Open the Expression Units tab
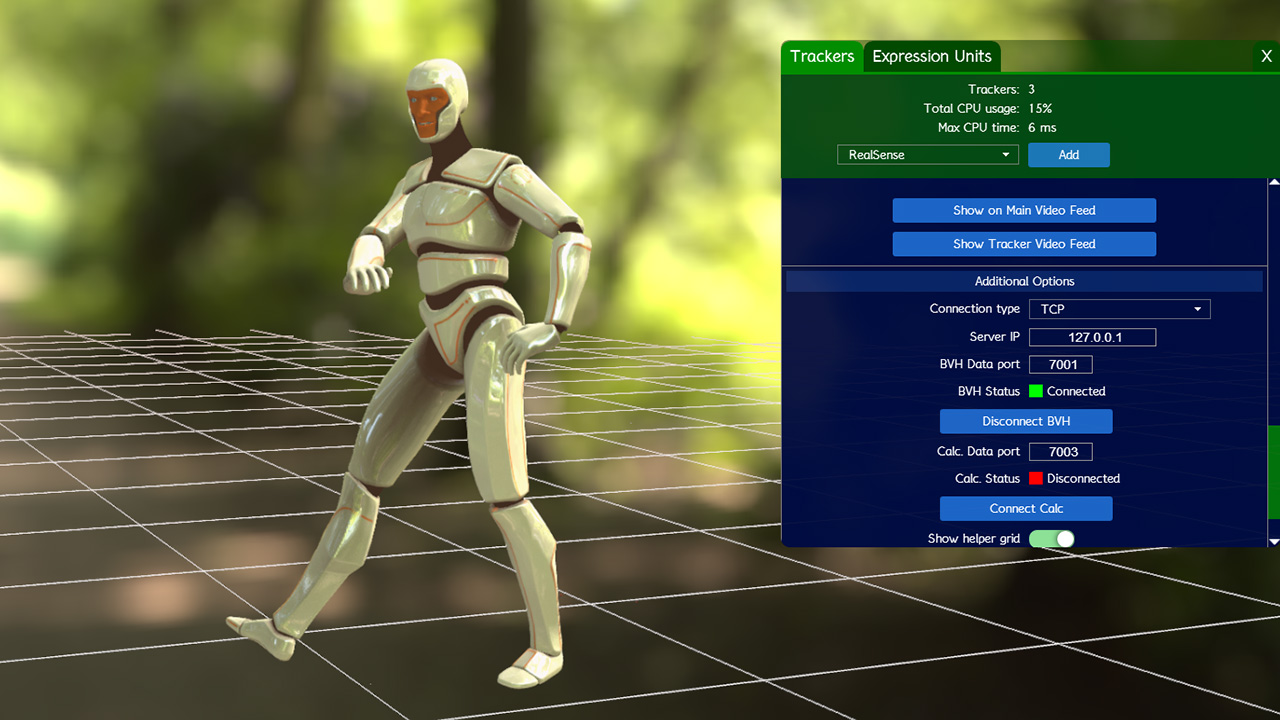 [x=931, y=57]
